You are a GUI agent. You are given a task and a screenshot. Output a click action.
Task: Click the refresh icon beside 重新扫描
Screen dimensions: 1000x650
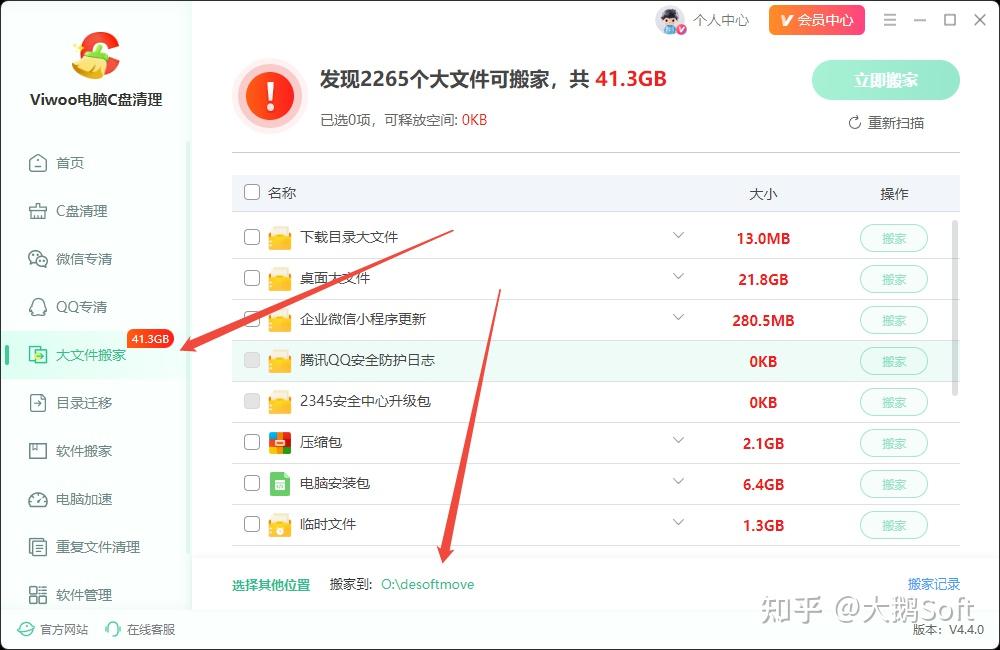click(855, 122)
